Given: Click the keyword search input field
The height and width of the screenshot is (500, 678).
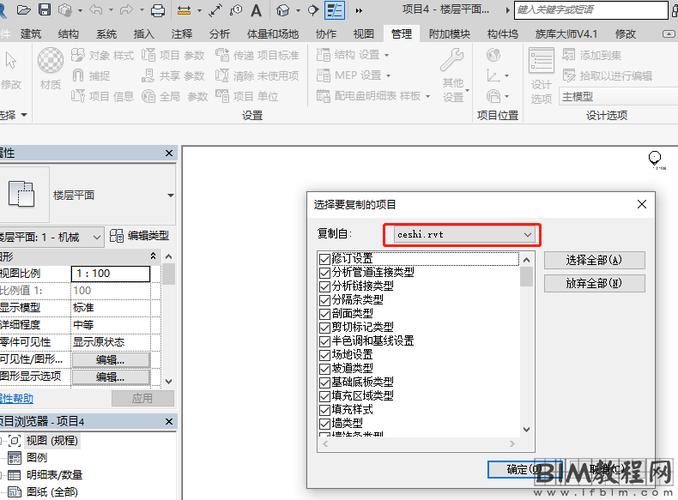Looking at the screenshot, I should 591,10.
